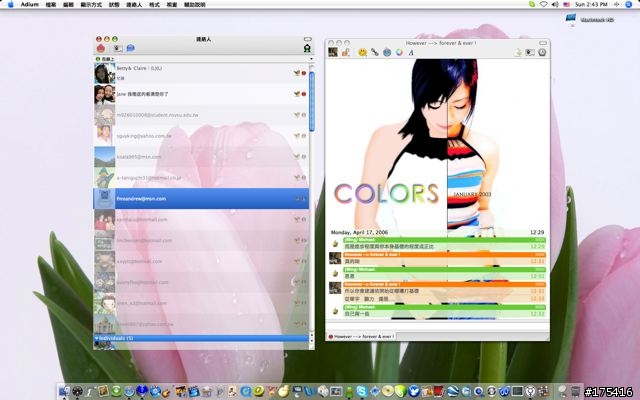Open the Adium application menu

[x=30, y=4]
